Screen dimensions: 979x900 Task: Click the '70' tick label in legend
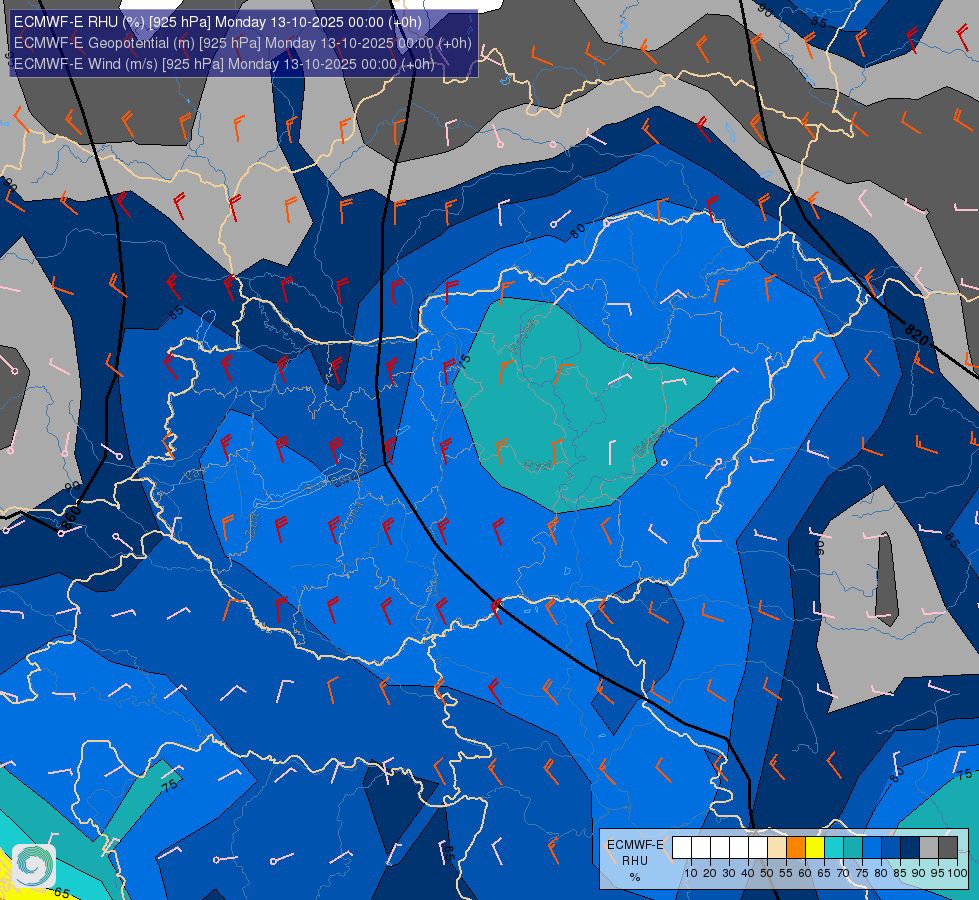(x=844, y=873)
